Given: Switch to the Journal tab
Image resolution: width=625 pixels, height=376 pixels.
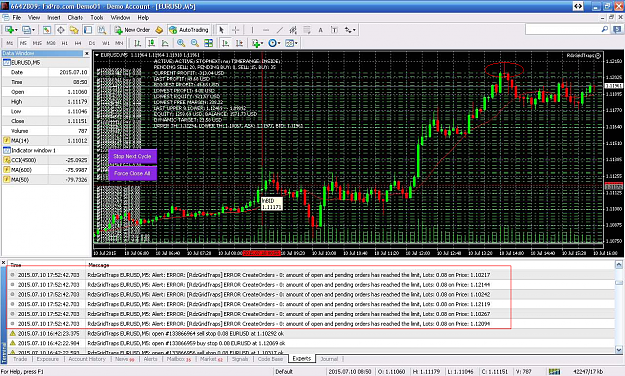Looking at the screenshot, I should pos(329,359).
